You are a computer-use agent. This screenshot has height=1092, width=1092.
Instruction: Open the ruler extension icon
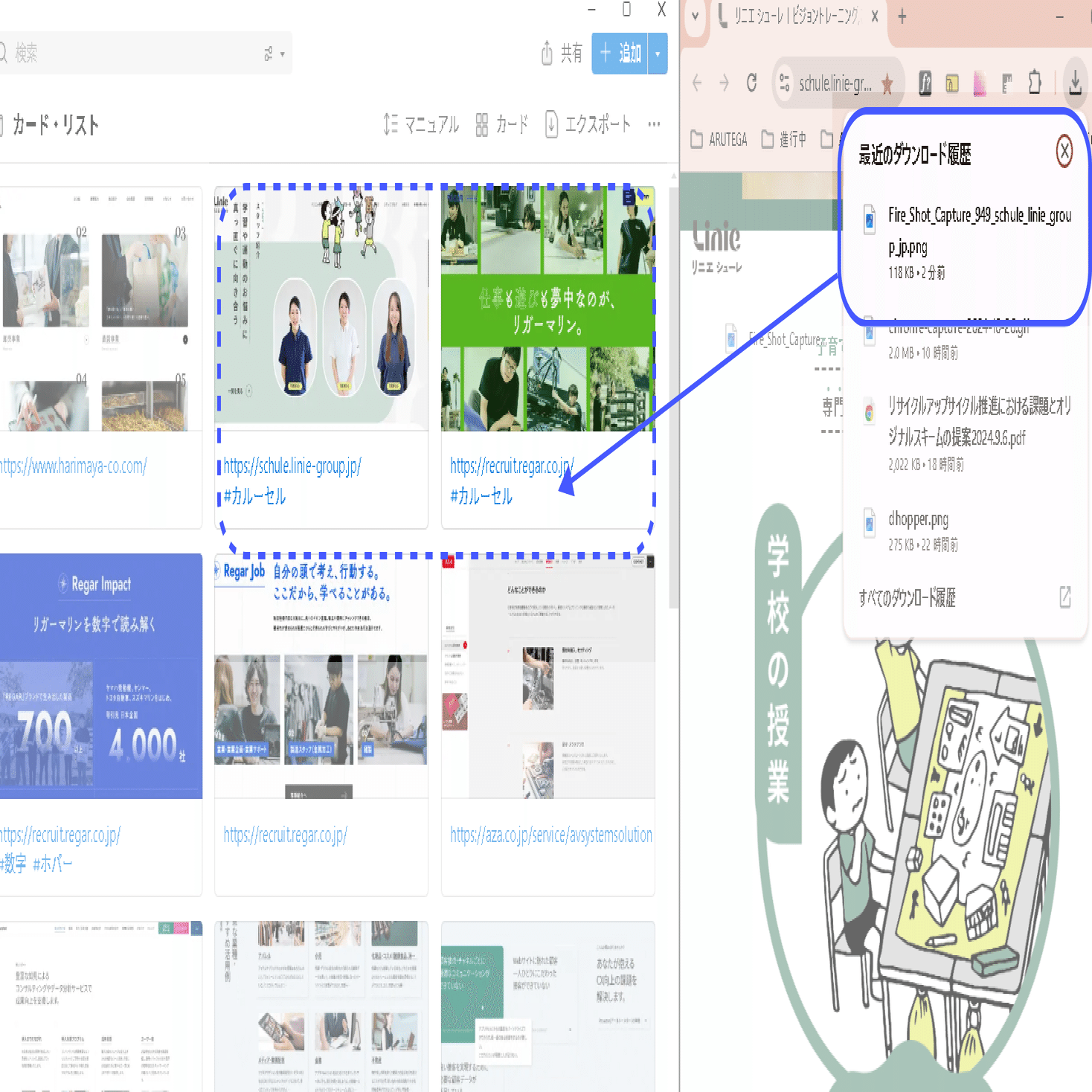point(1007,84)
